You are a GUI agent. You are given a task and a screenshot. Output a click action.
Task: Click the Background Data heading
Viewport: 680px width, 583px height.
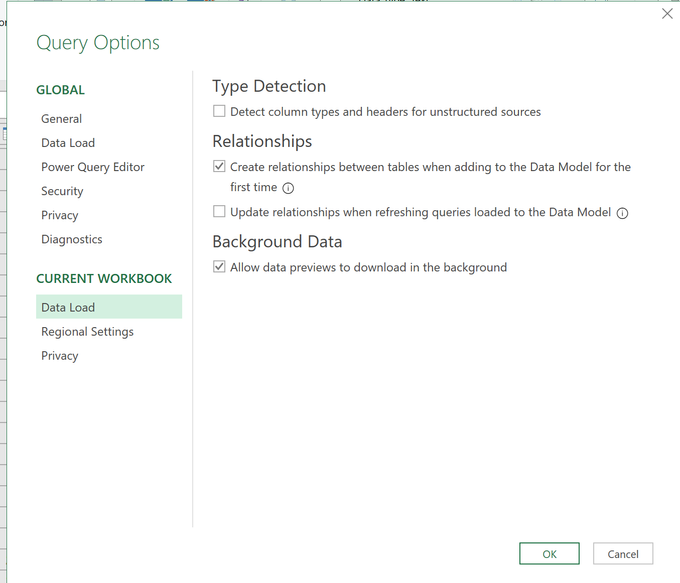tap(277, 242)
